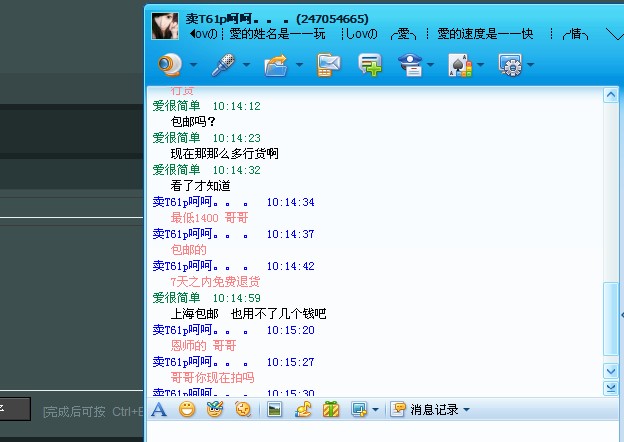Click the chat scrollbar up arrow

pyautogui.click(x=612, y=95)
